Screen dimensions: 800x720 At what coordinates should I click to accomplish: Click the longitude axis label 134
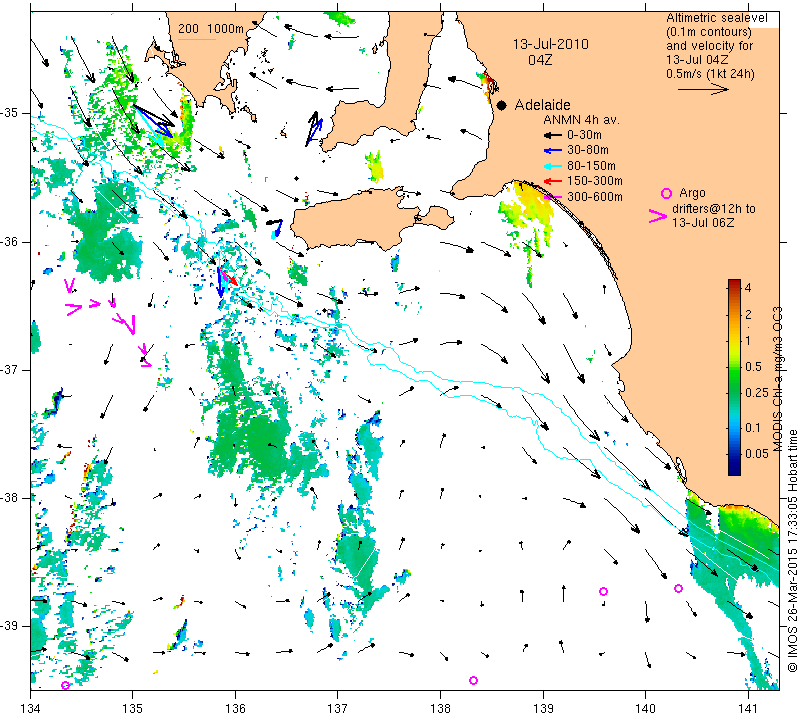coord(31,708)
